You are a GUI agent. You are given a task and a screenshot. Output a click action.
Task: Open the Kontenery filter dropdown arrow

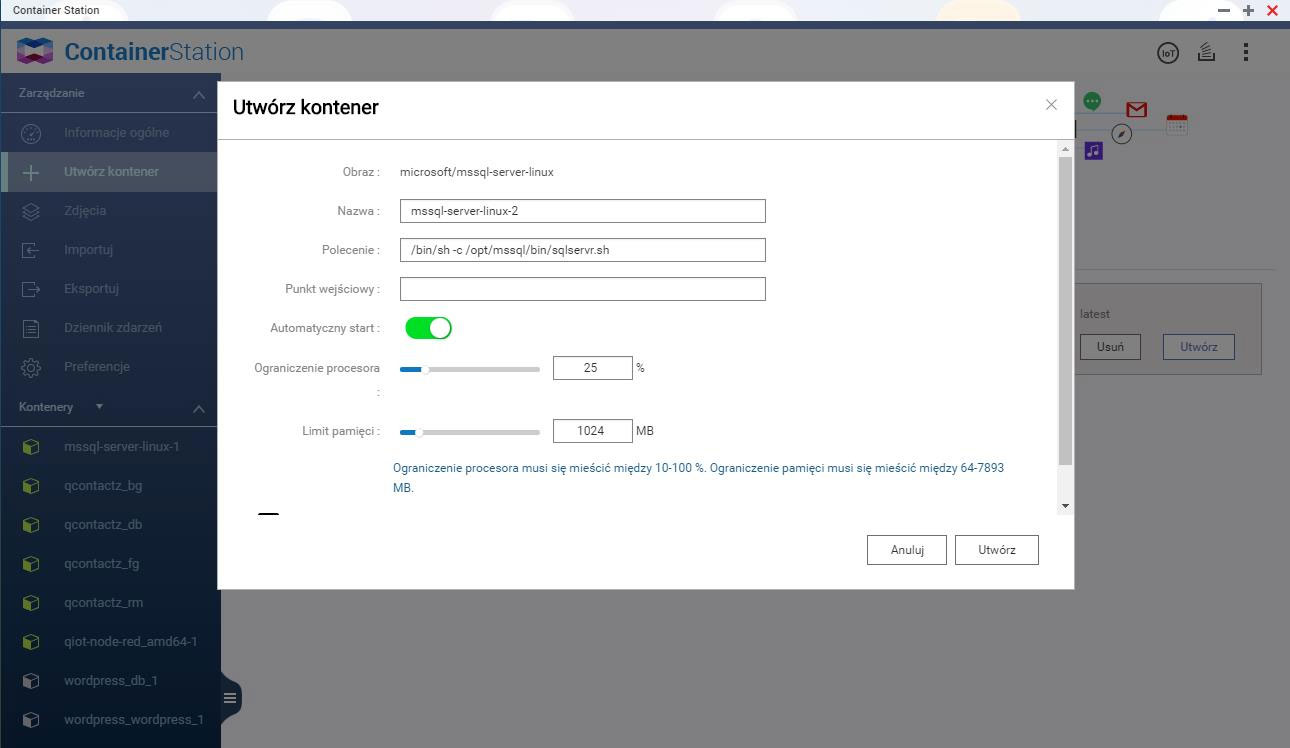(99, 407)
